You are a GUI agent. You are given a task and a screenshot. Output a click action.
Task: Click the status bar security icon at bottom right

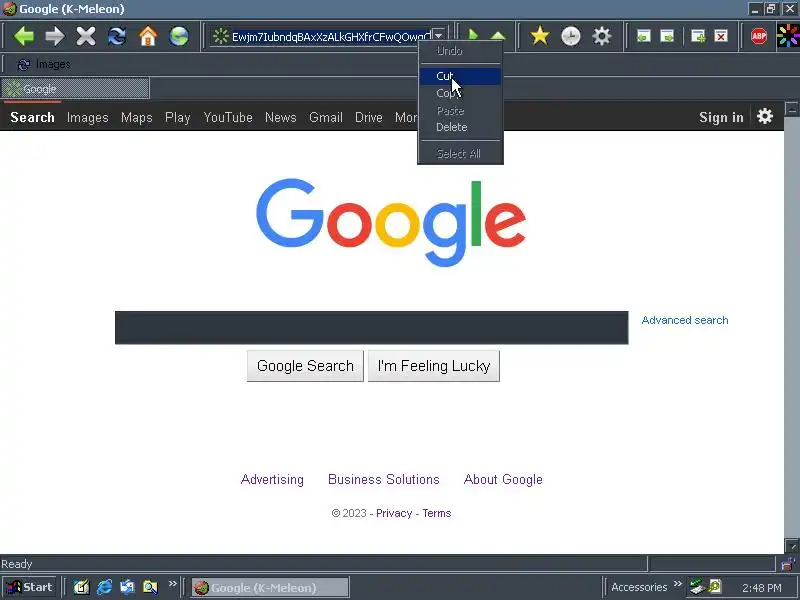pos(789,563)
